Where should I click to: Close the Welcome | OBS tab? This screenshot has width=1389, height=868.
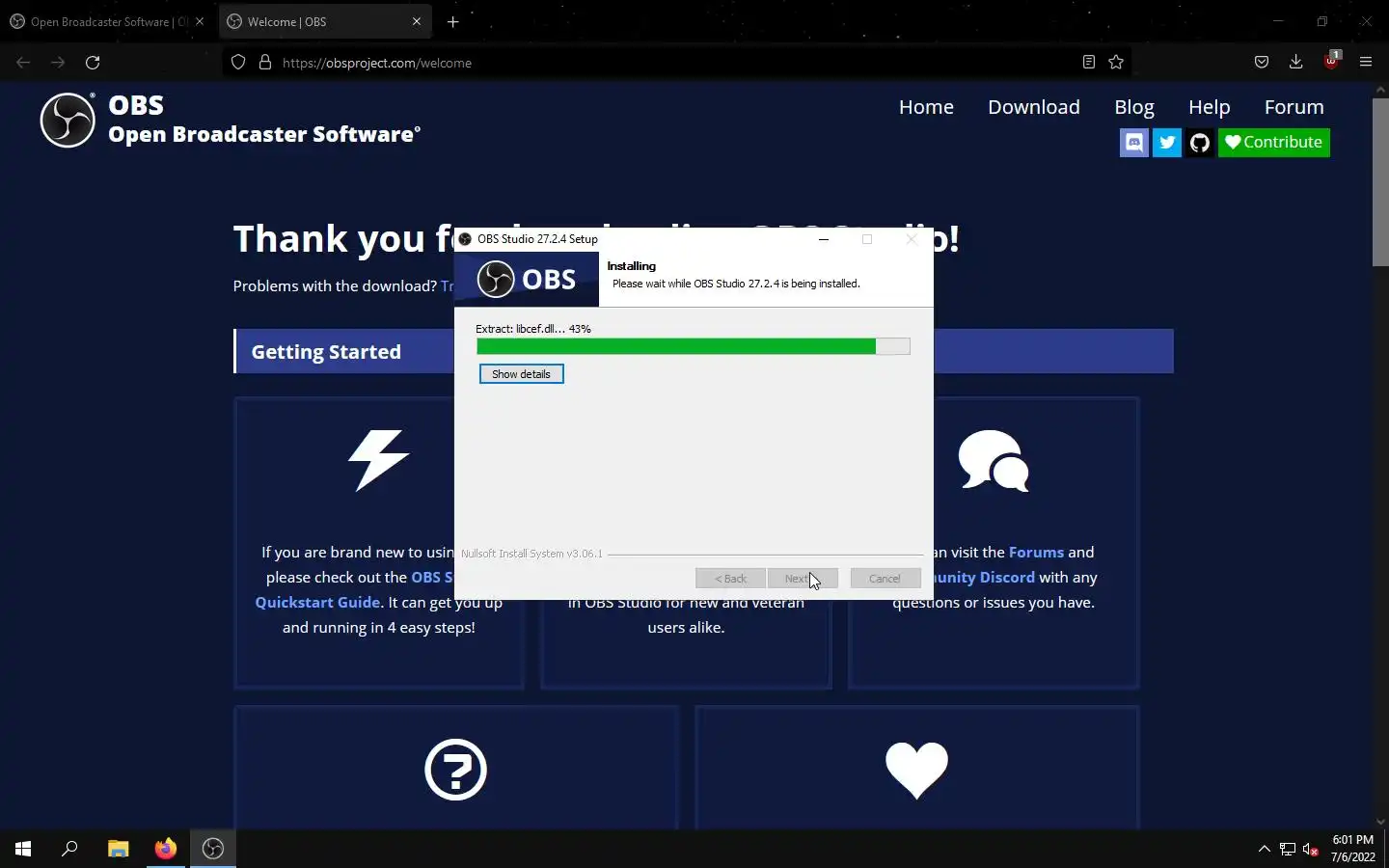pyautogui.click(x=417, y=21)
